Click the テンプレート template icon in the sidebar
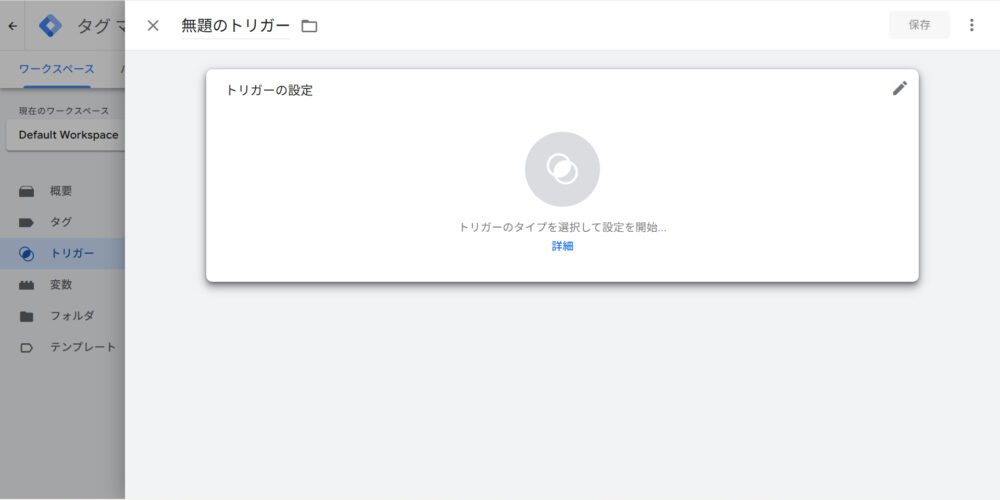The image size is (1000, 500). point(27,347)
